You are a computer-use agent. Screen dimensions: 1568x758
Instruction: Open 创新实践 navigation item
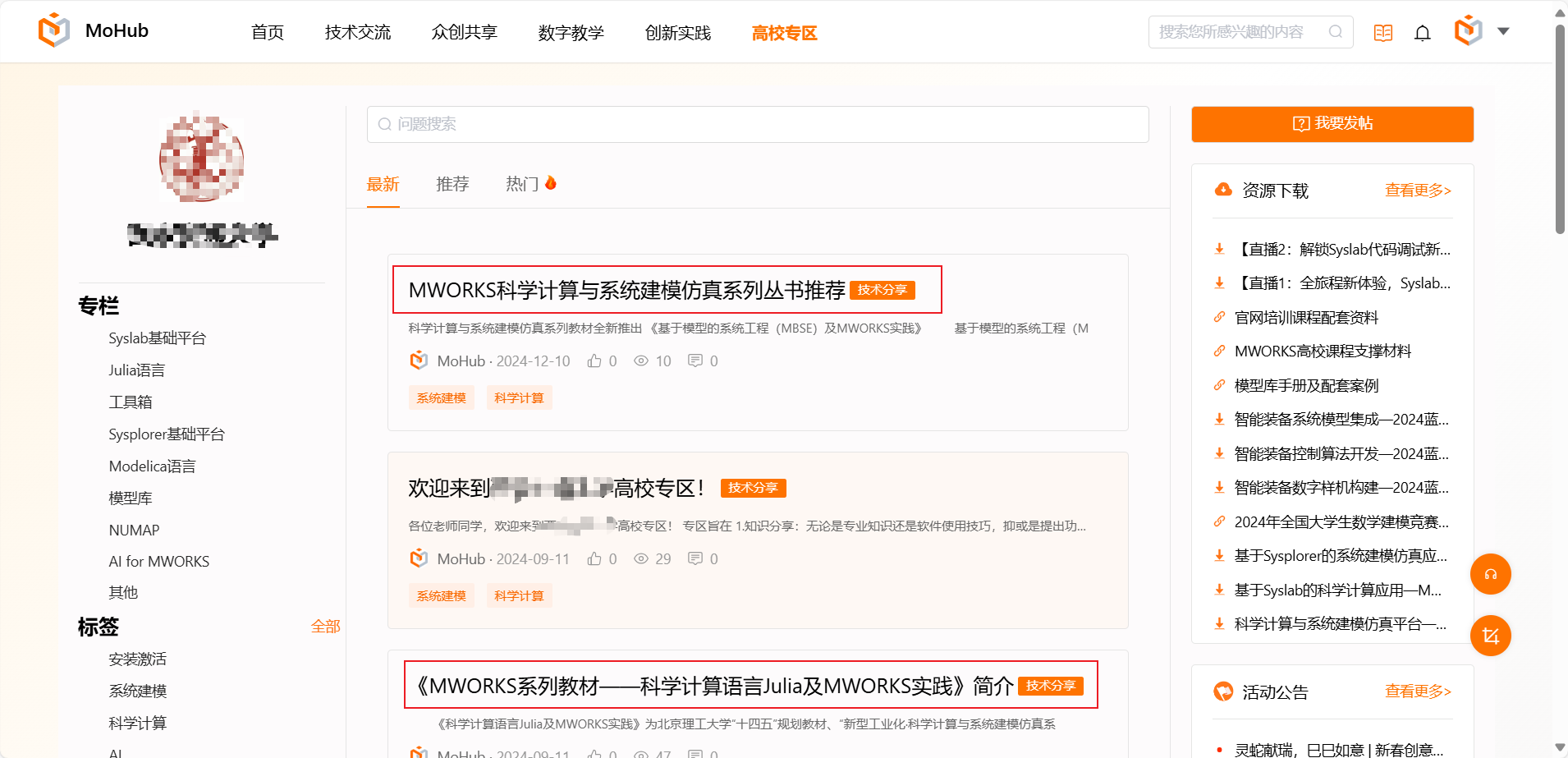[678, 33]
